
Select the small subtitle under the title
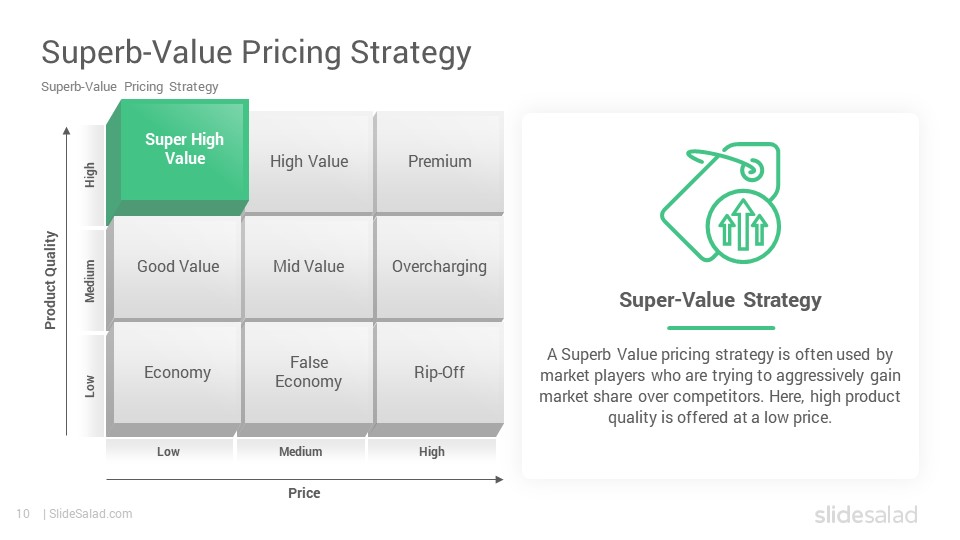tap(130, 87)
